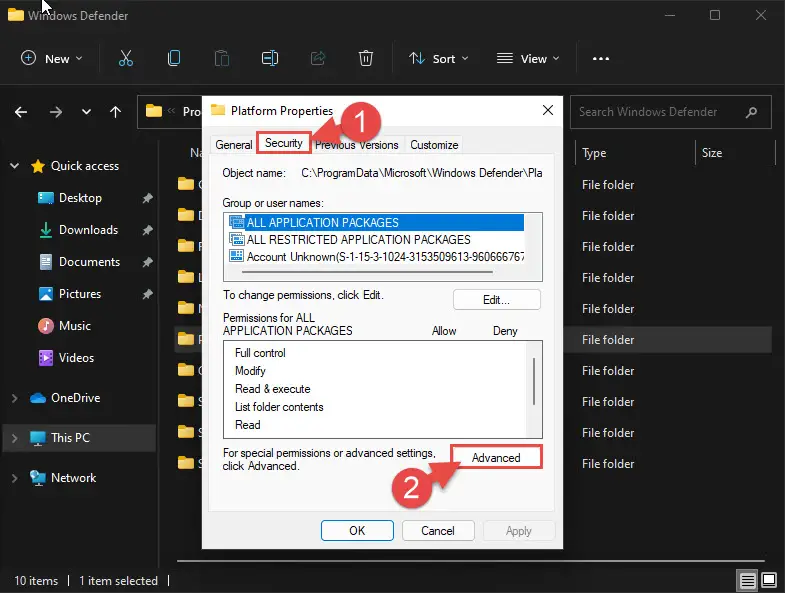Open the View dropdown menu
Viewport: 785px width, 593px height.
[x=527, y=59]
